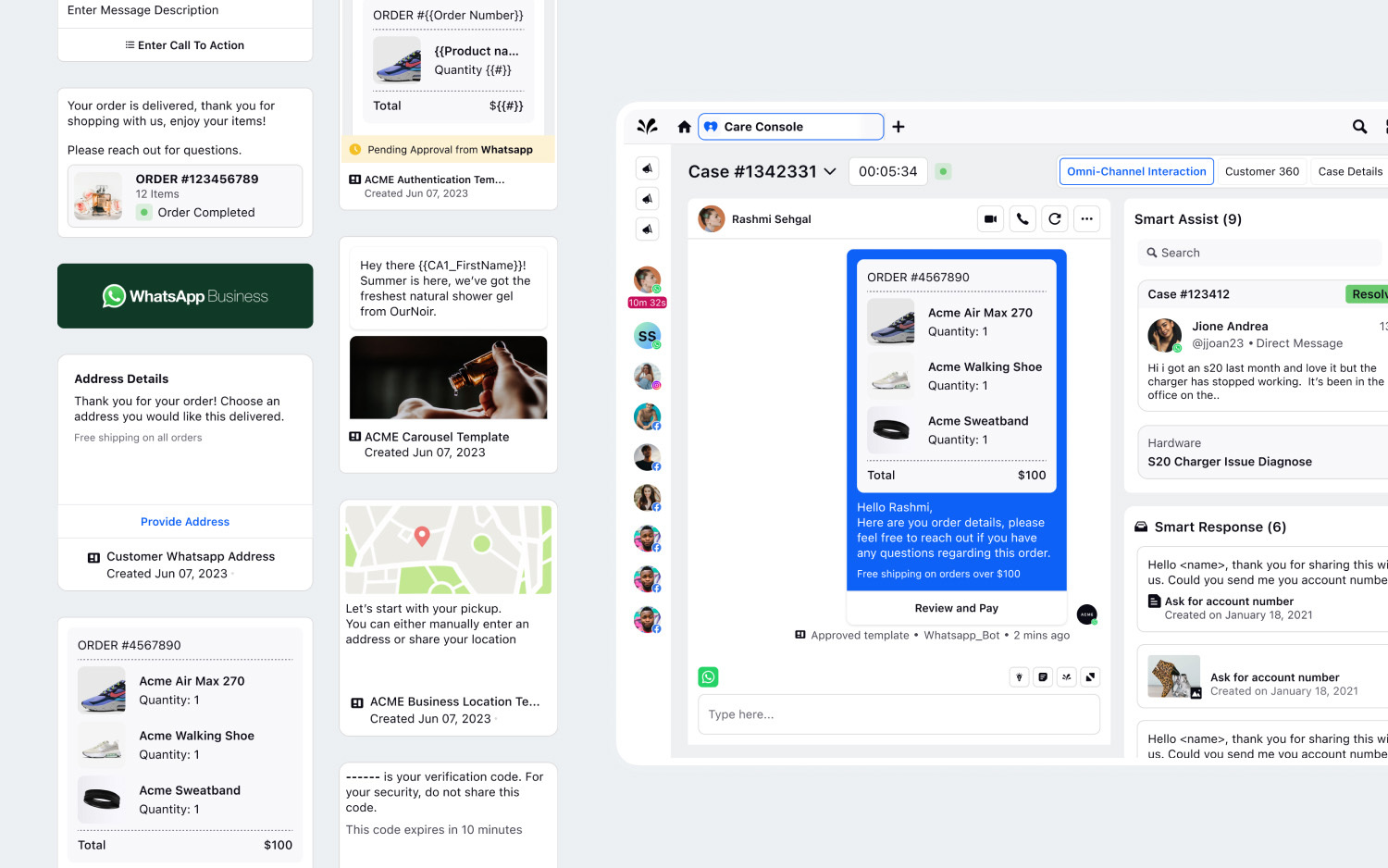Expand the Case #1342331 dropdown chevron
Screen dimensions: 1388x868
[x=830, y=171]
